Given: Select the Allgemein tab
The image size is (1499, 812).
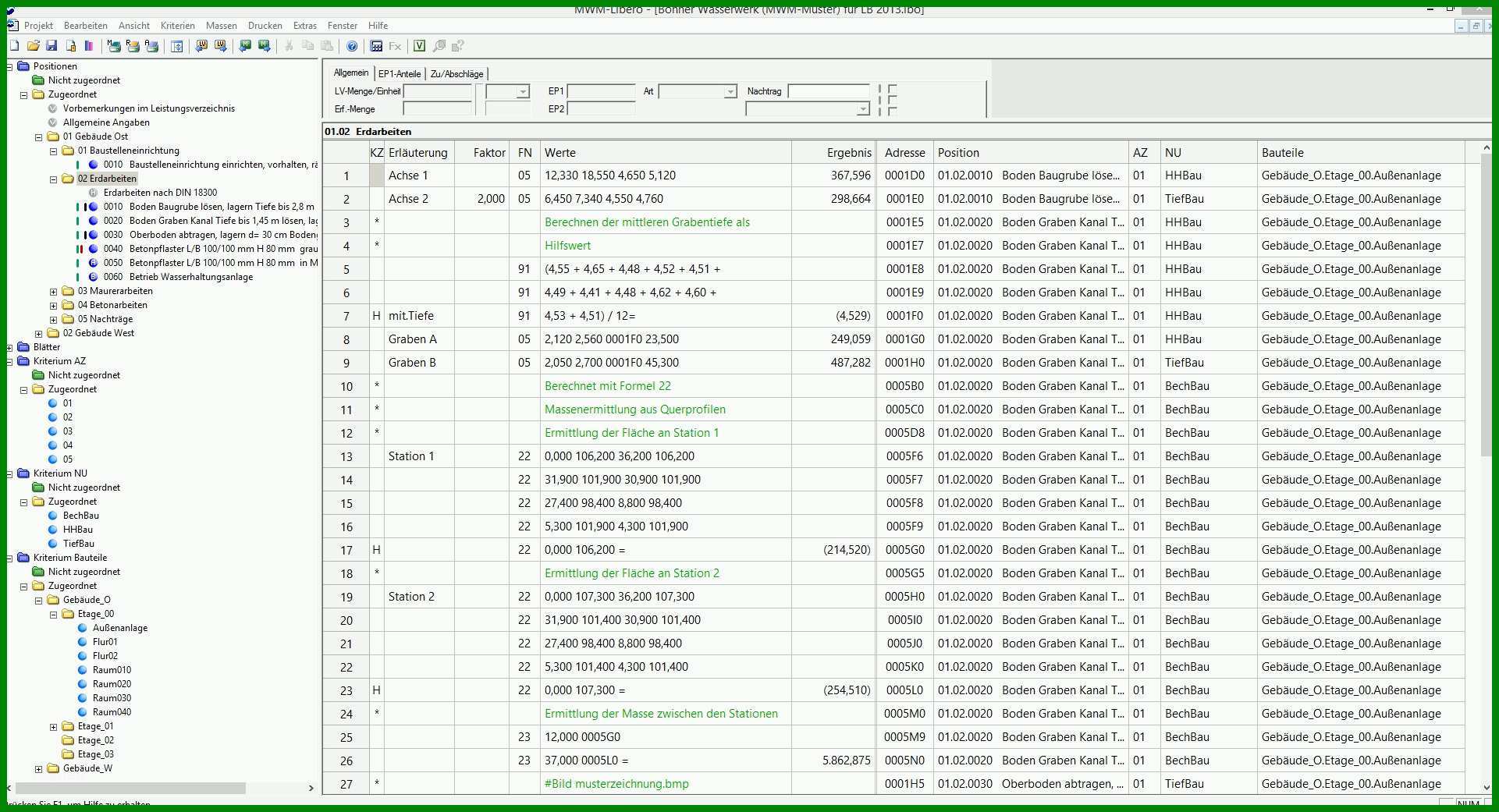Looking at the screenshot, I should coord(351,73).
